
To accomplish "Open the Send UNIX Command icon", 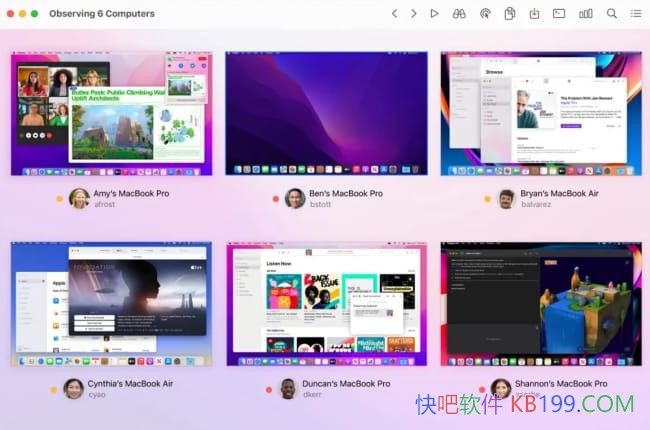I will [560, 14].
